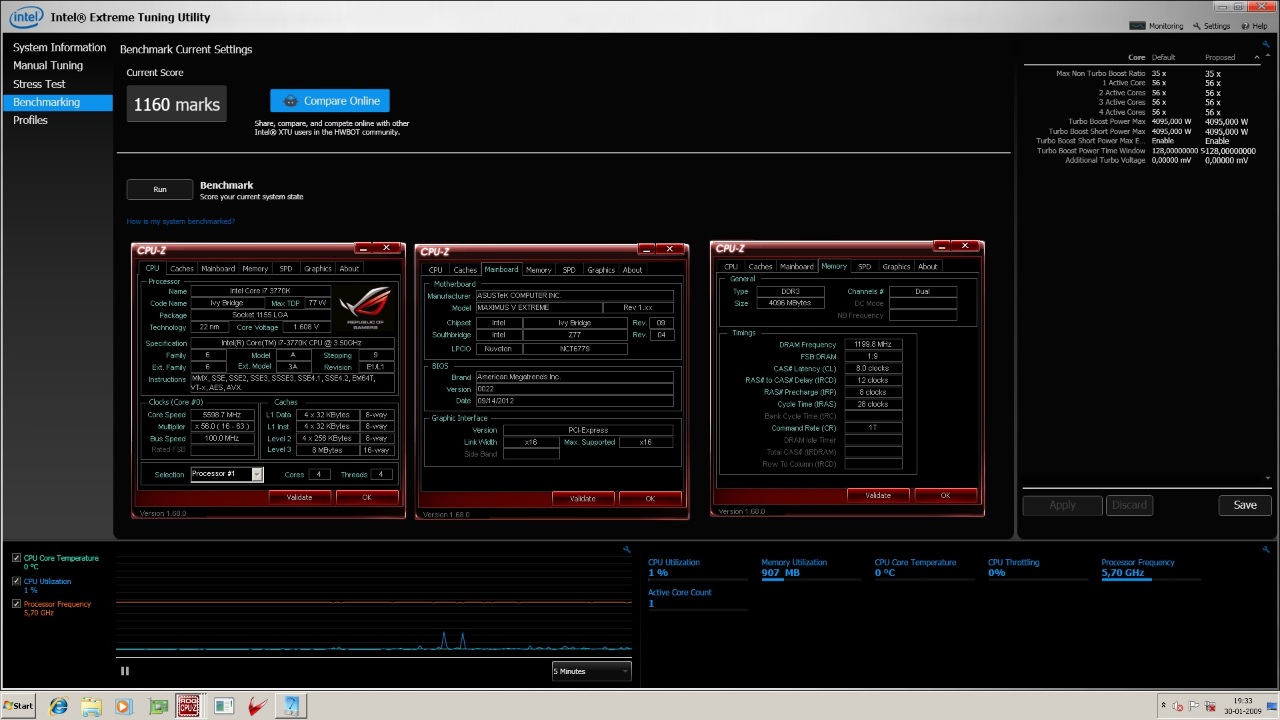Click proposed Turbo Boost Power Max value
Screen dimensions: 1280x720
pos(1227,122)
